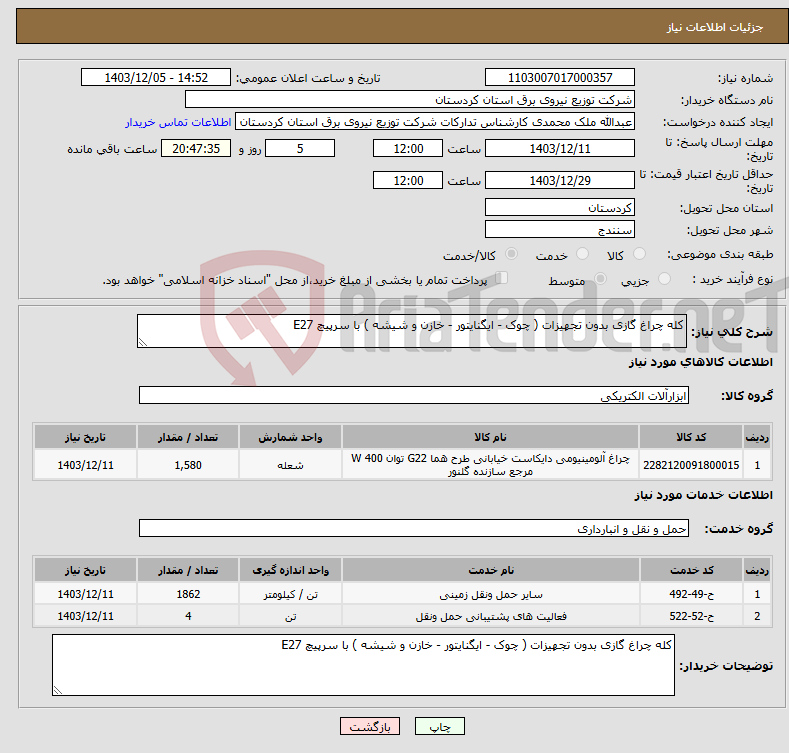Click service name فعالیت های پشتیبانی حمل ونقل
The height and width of the screenshot is (753, 789).
point(491,616)
